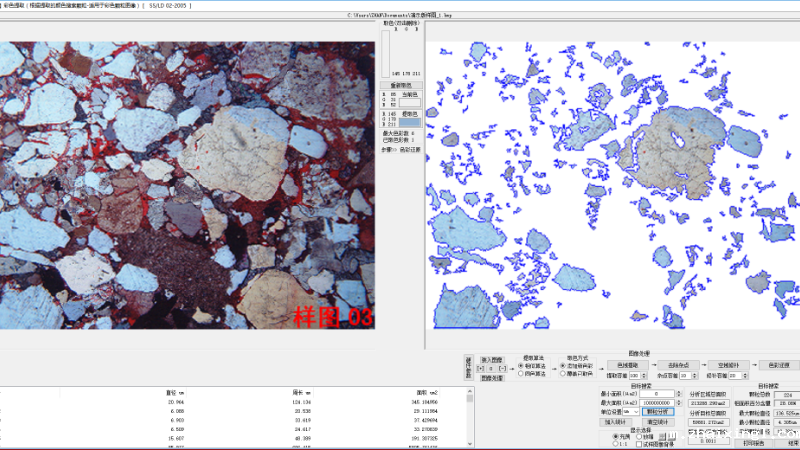Run 颗粒分析 particle analysis
800x450 pixels.
click(659, 411)
